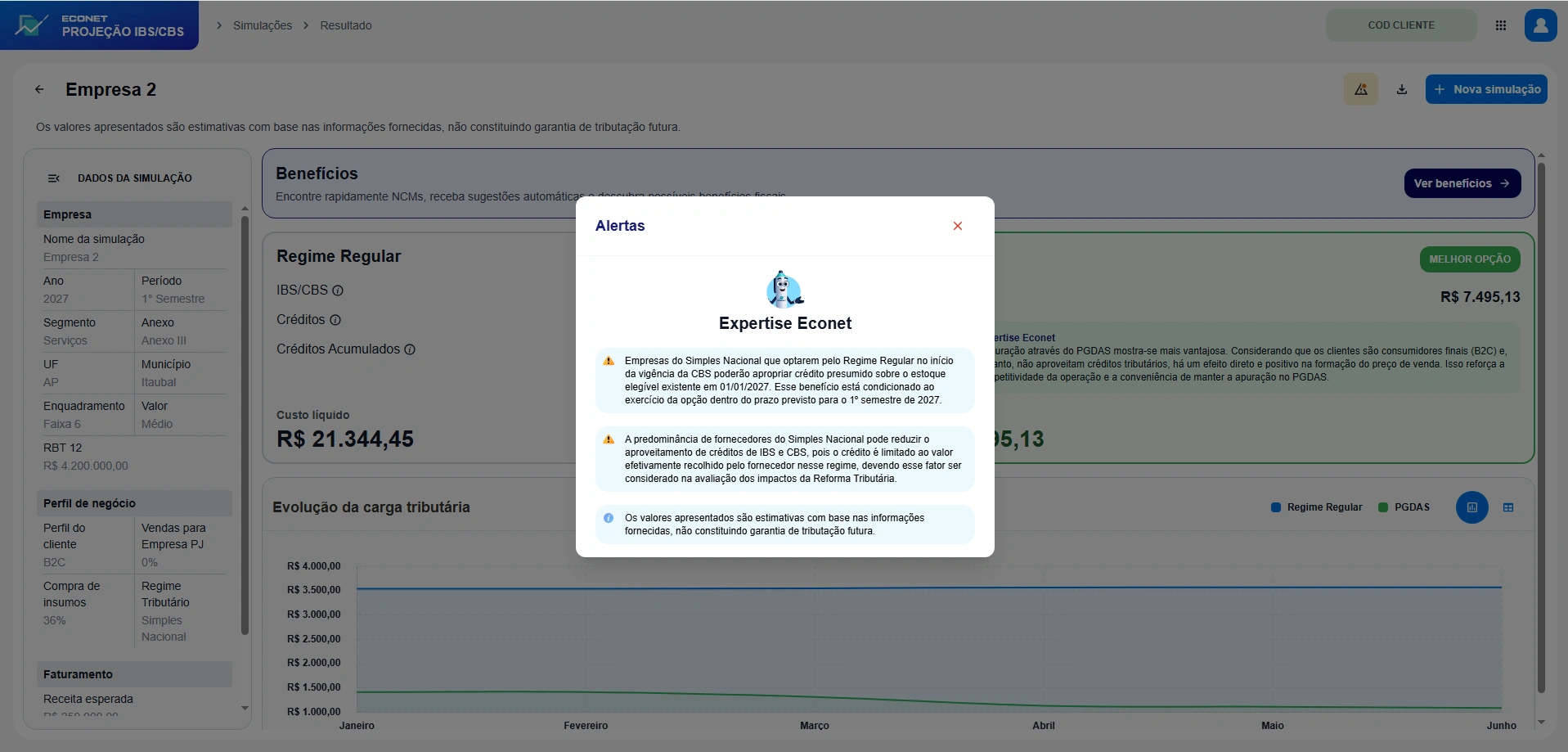
Task: Click the warning icon beside the fornecedores alert
Action: point(609,439)
